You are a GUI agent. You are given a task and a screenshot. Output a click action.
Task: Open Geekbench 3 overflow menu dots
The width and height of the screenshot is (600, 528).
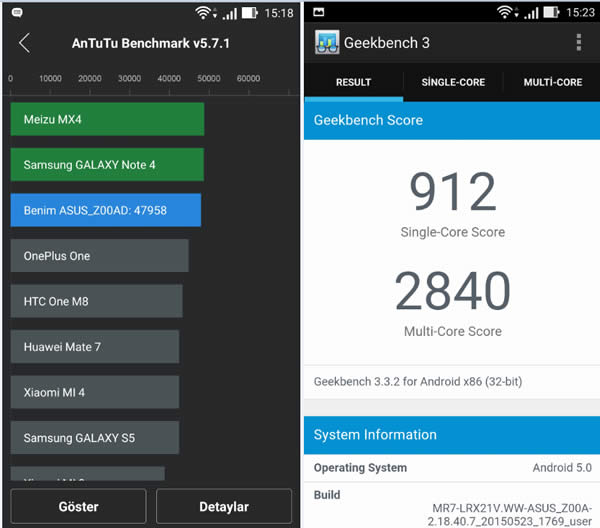(x=579, y=42)
